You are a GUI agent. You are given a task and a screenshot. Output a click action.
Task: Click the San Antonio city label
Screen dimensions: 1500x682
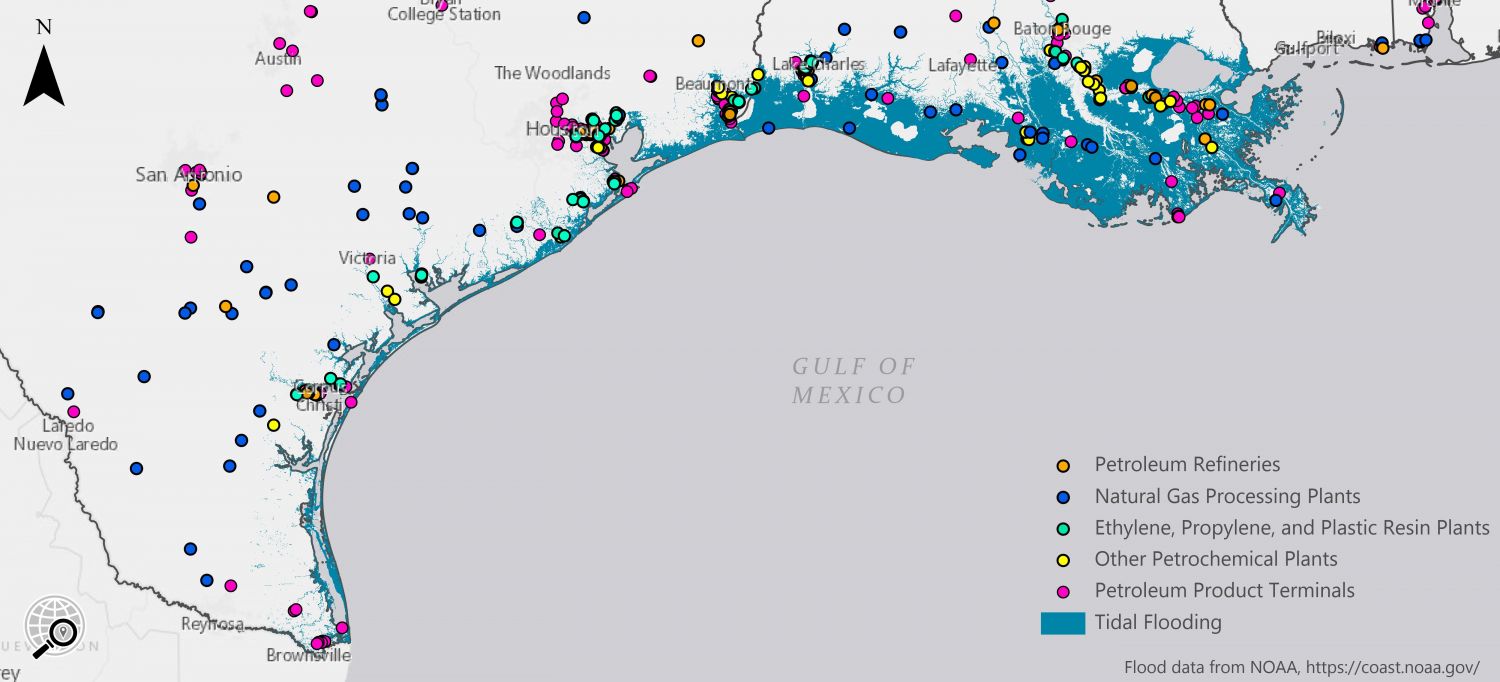tap(189, 175)
